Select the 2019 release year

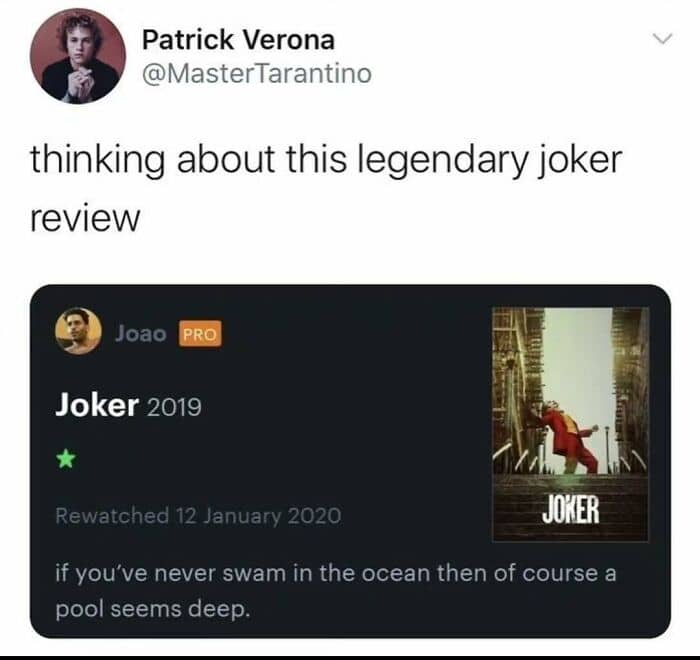pos(174,407)
